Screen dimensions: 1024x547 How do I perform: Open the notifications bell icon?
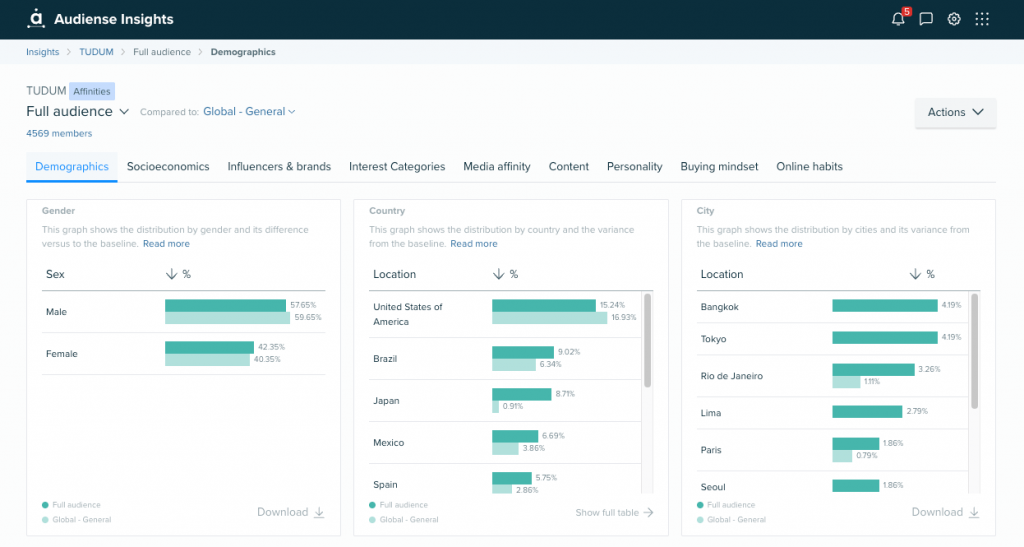899,19
